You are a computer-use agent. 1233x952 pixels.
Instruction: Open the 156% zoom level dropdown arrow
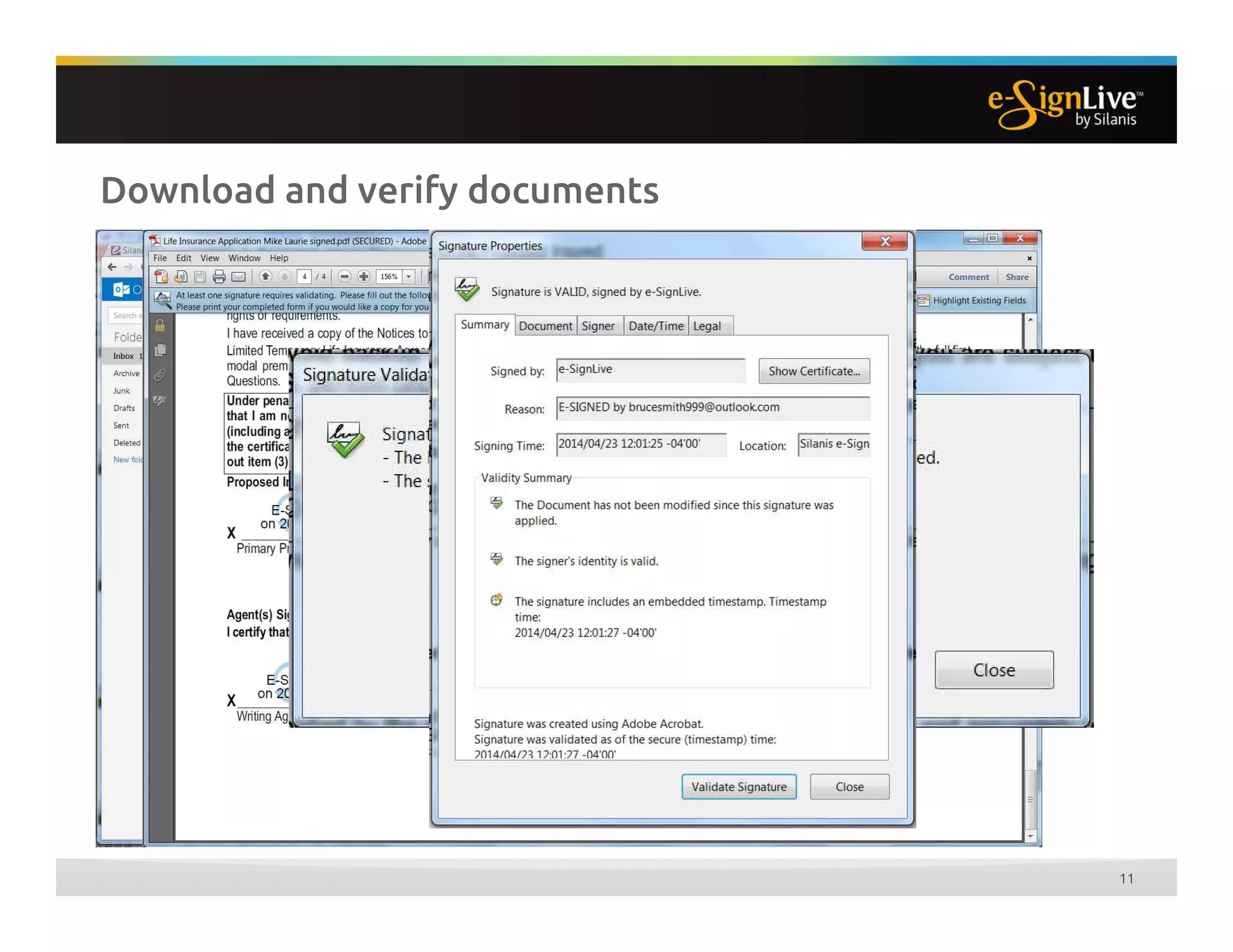click(409, 277)
